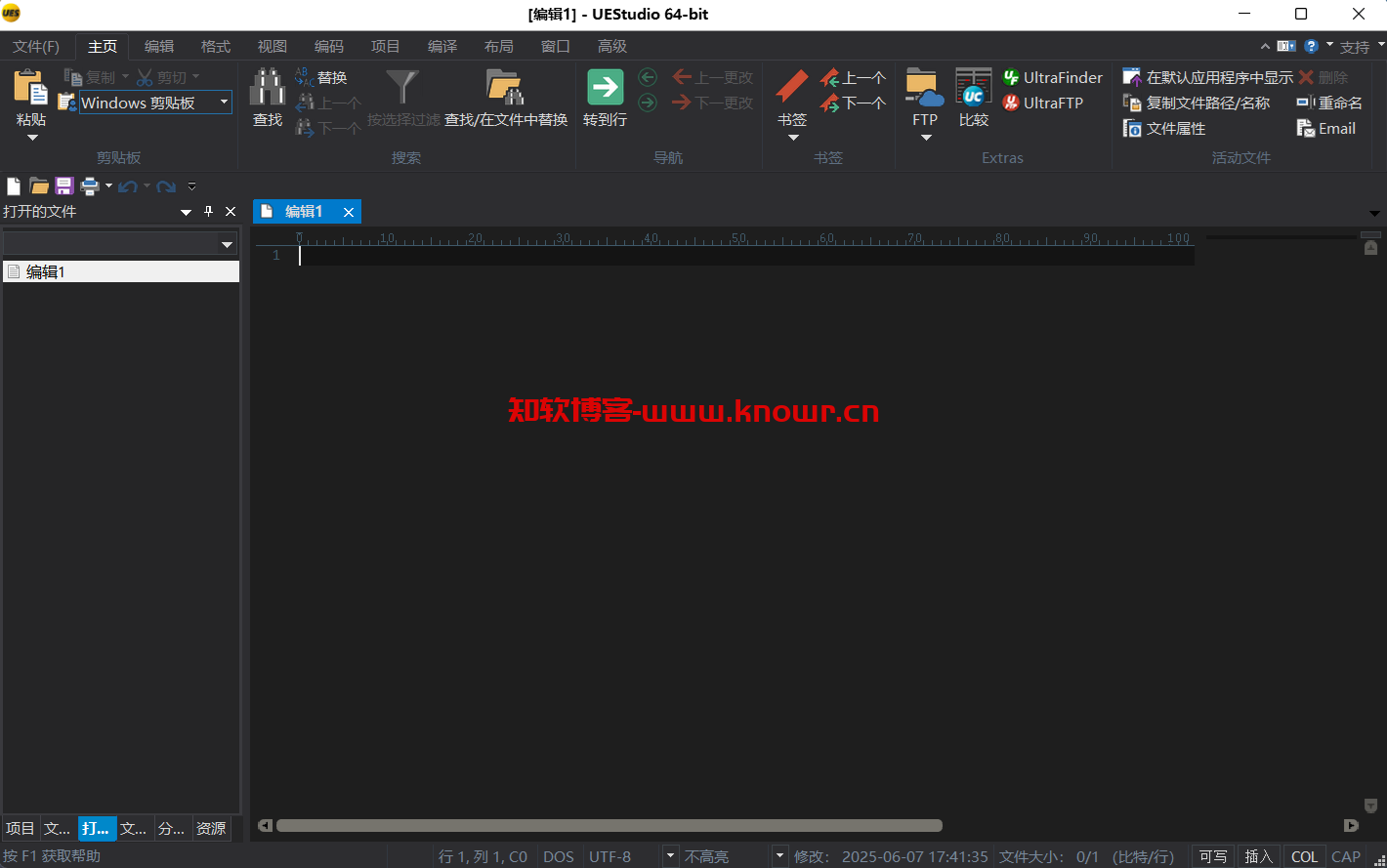
Task: Click the layout/theme selector icon beside help
Action: click(1286, 46)
